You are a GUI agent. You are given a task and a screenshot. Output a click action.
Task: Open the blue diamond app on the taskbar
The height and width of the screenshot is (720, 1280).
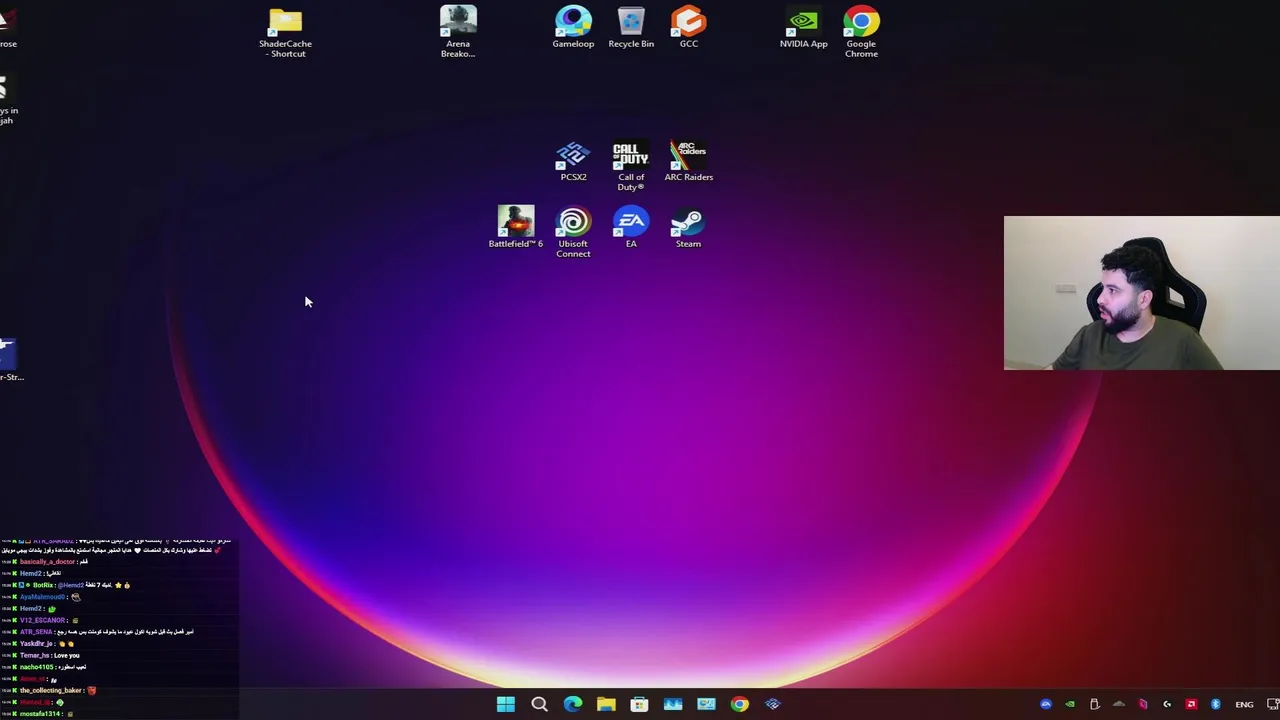click(x=772, y=704)
